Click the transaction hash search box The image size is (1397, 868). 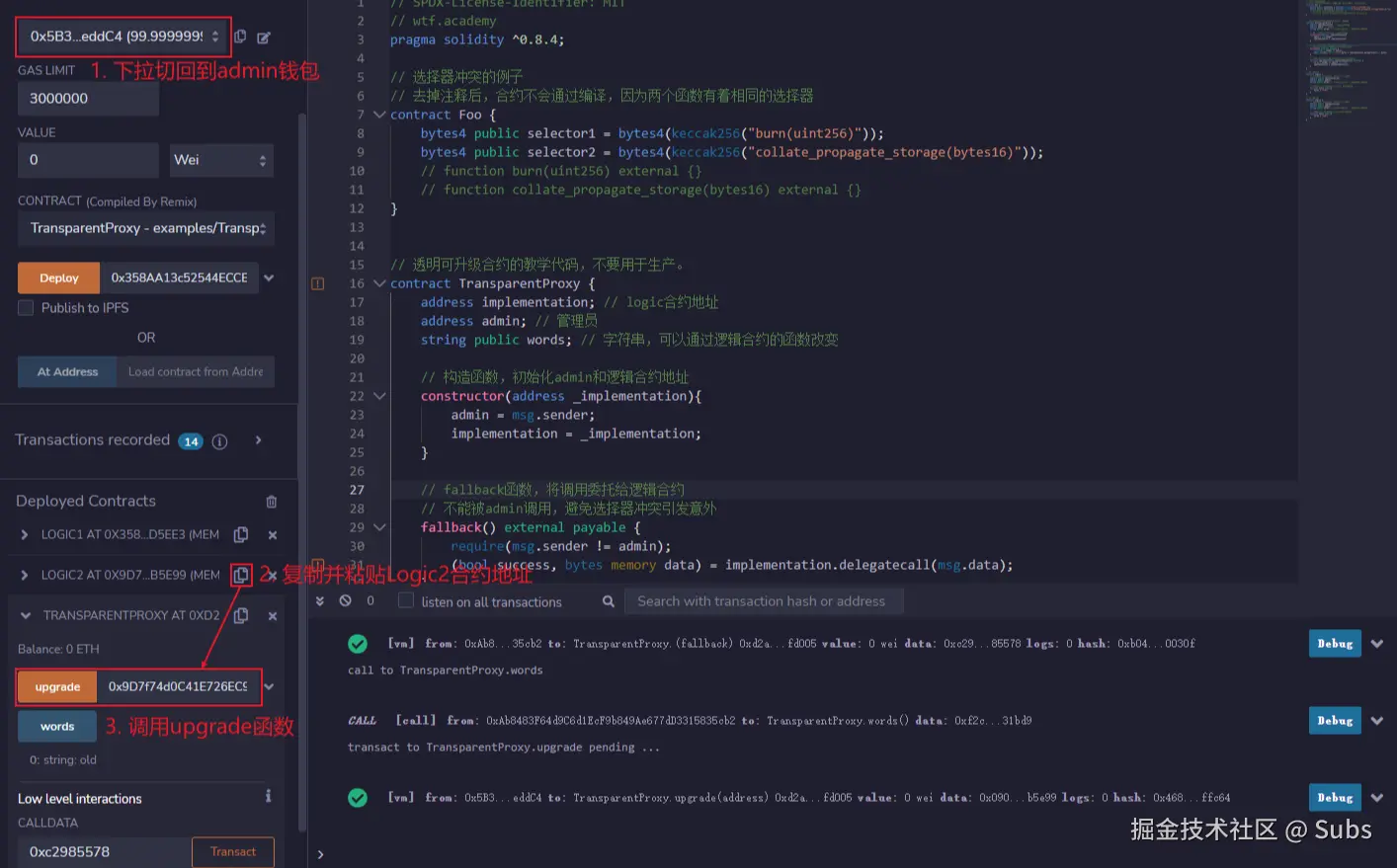pos(764,601)
